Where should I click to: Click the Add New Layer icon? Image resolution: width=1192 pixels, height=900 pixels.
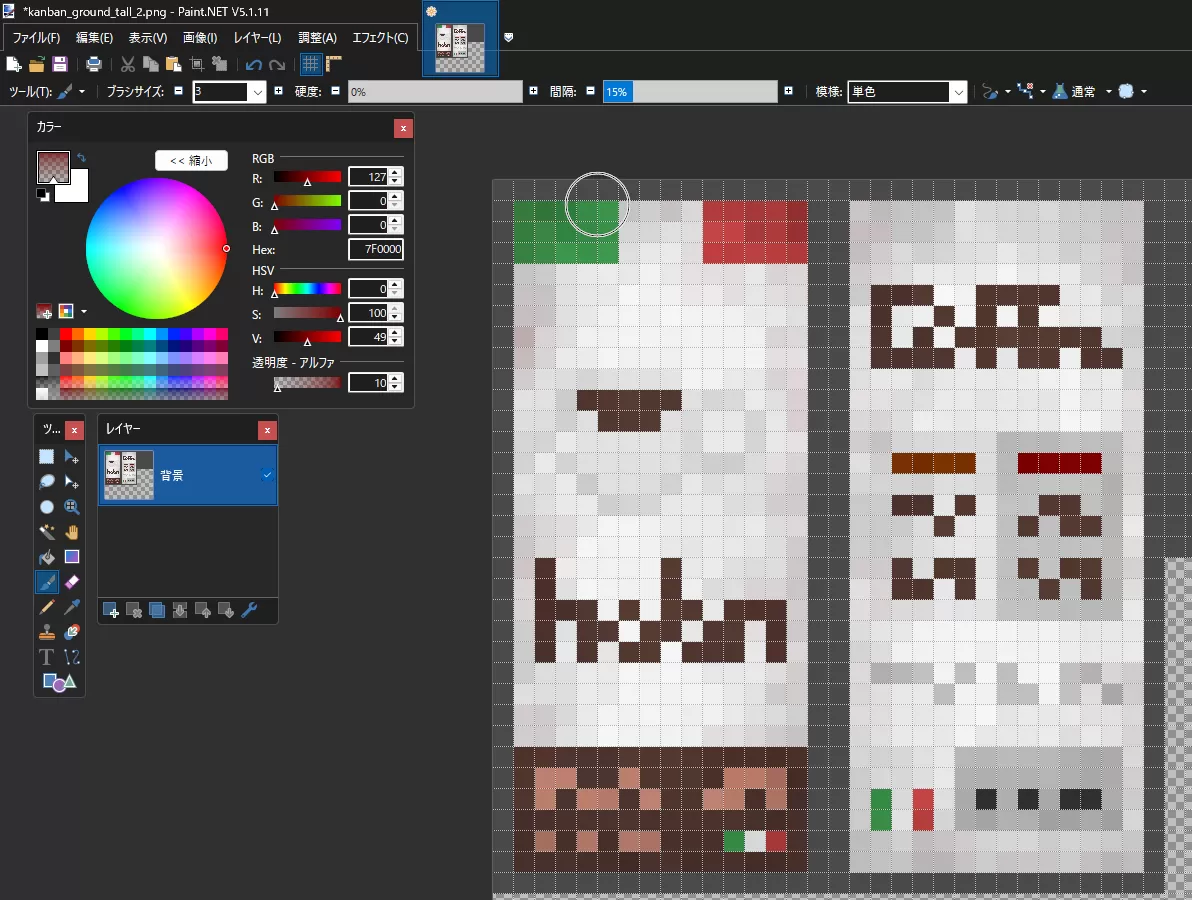coord(111,610)
